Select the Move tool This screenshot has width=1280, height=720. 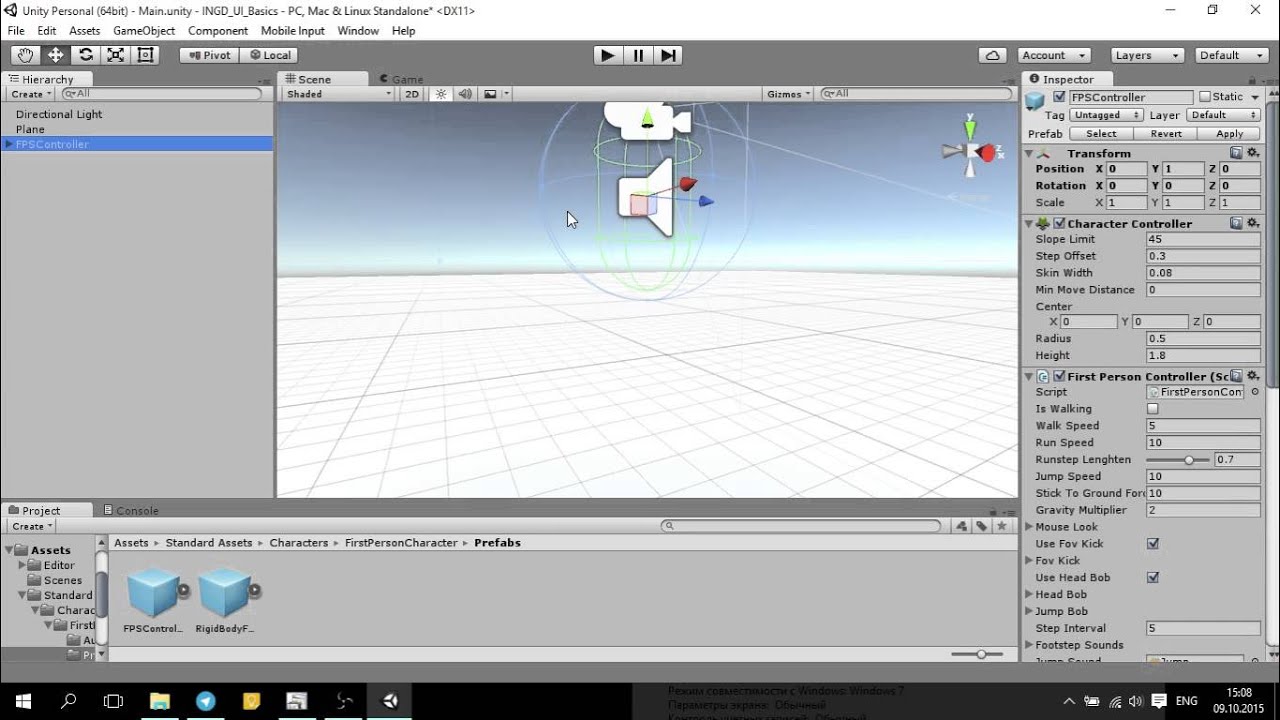[x=56, y=55]
